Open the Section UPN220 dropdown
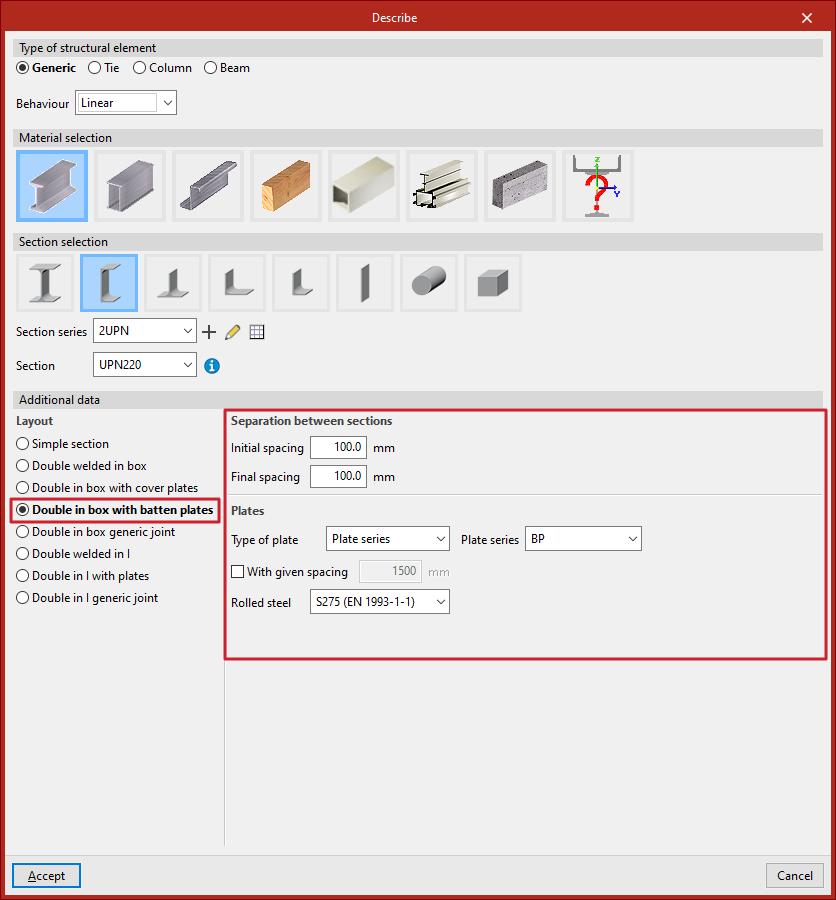 tap(145, 364)
